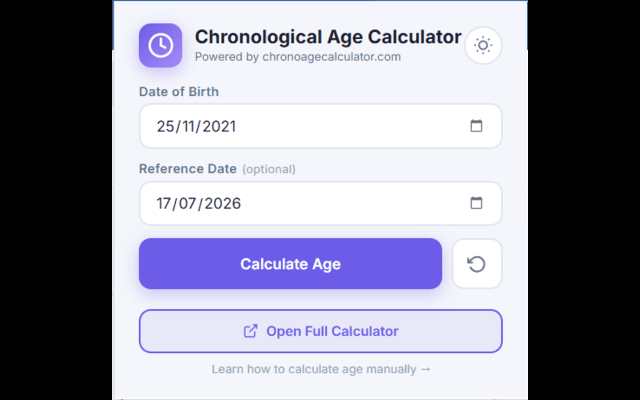This screenshot has width=640, height=400.
Task: Click the reset circular arrow button
Action: point(477,264)
